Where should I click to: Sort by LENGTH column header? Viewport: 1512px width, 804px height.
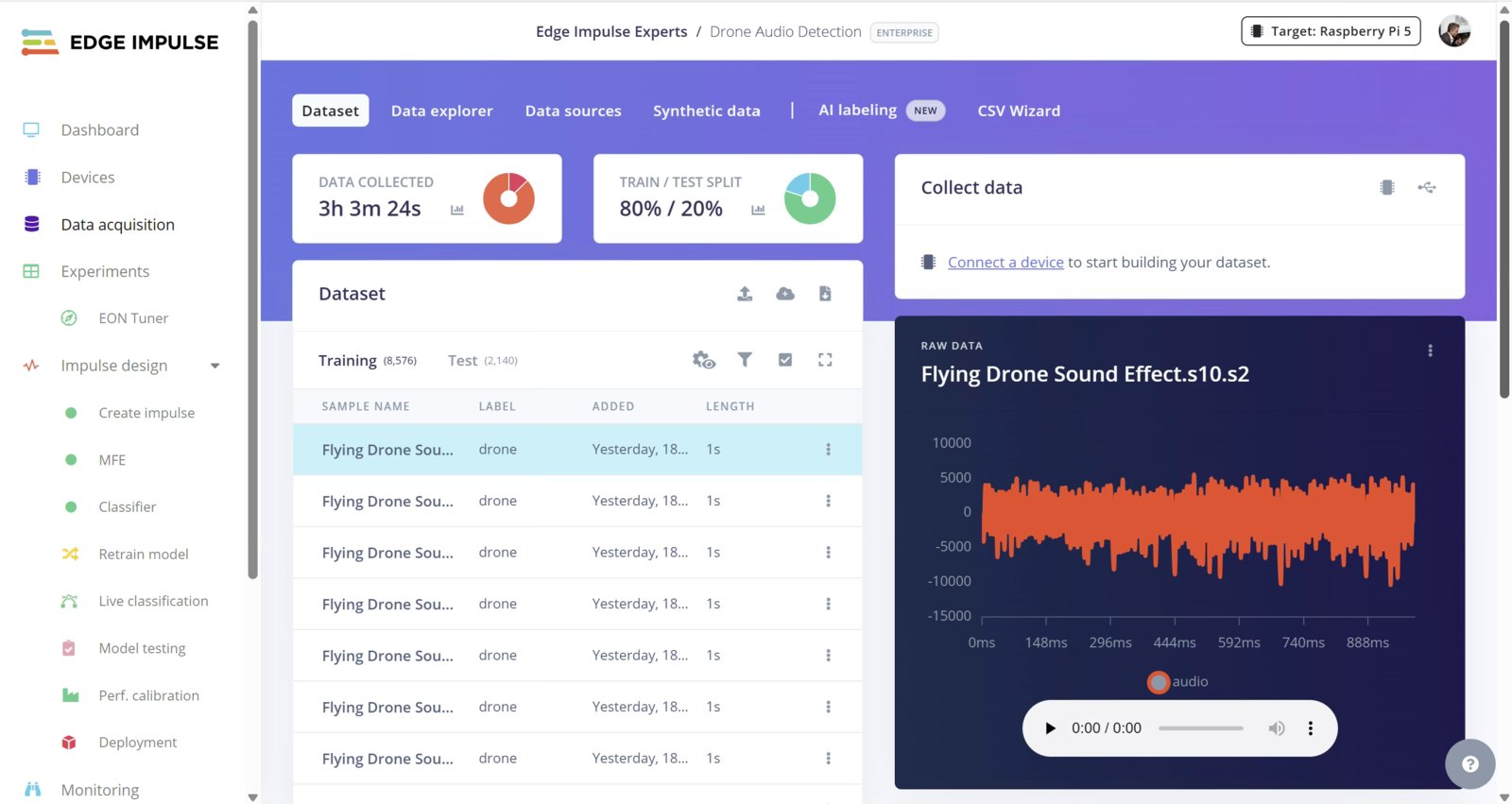730,406
